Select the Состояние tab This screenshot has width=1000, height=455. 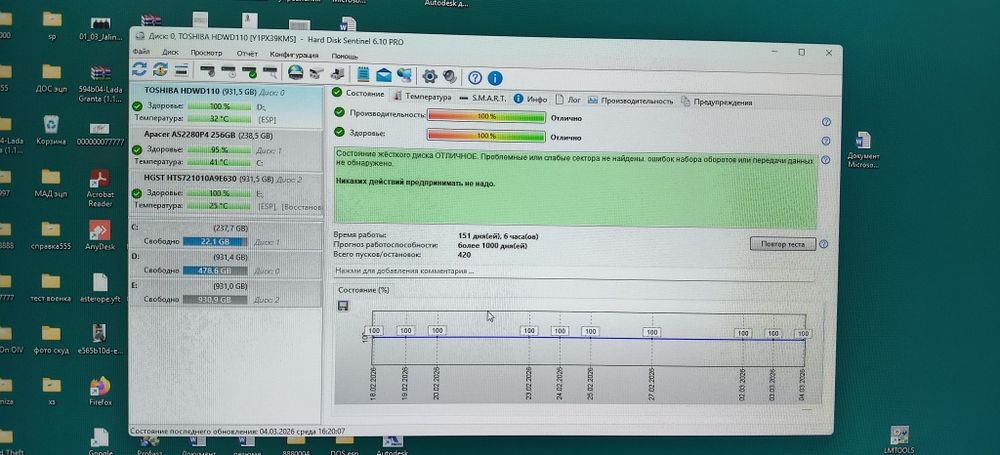pos(359,93)
